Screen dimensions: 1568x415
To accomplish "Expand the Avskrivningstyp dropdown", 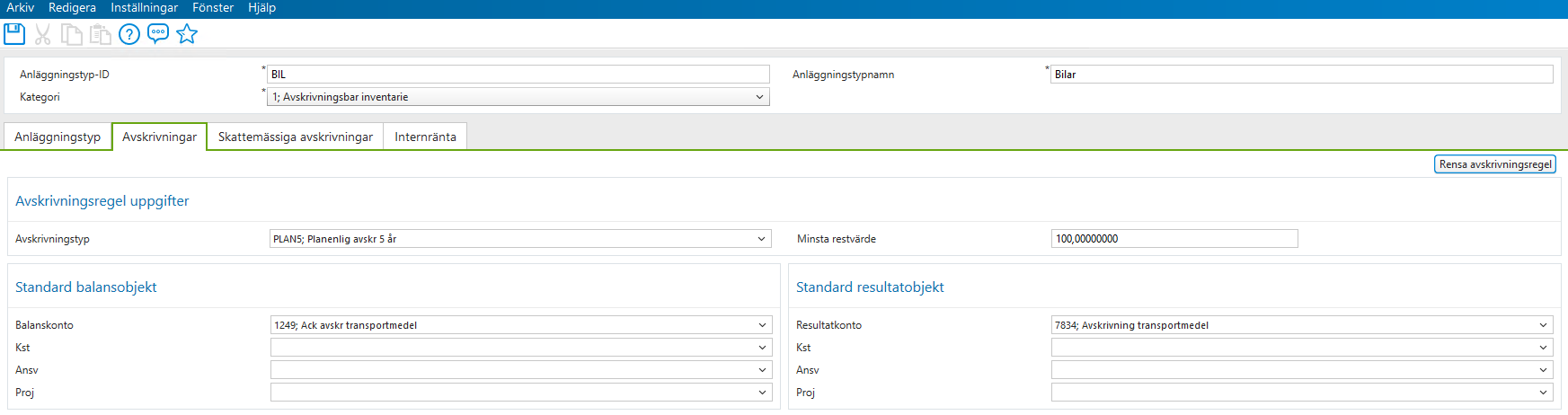I will [x=520, y=239].
